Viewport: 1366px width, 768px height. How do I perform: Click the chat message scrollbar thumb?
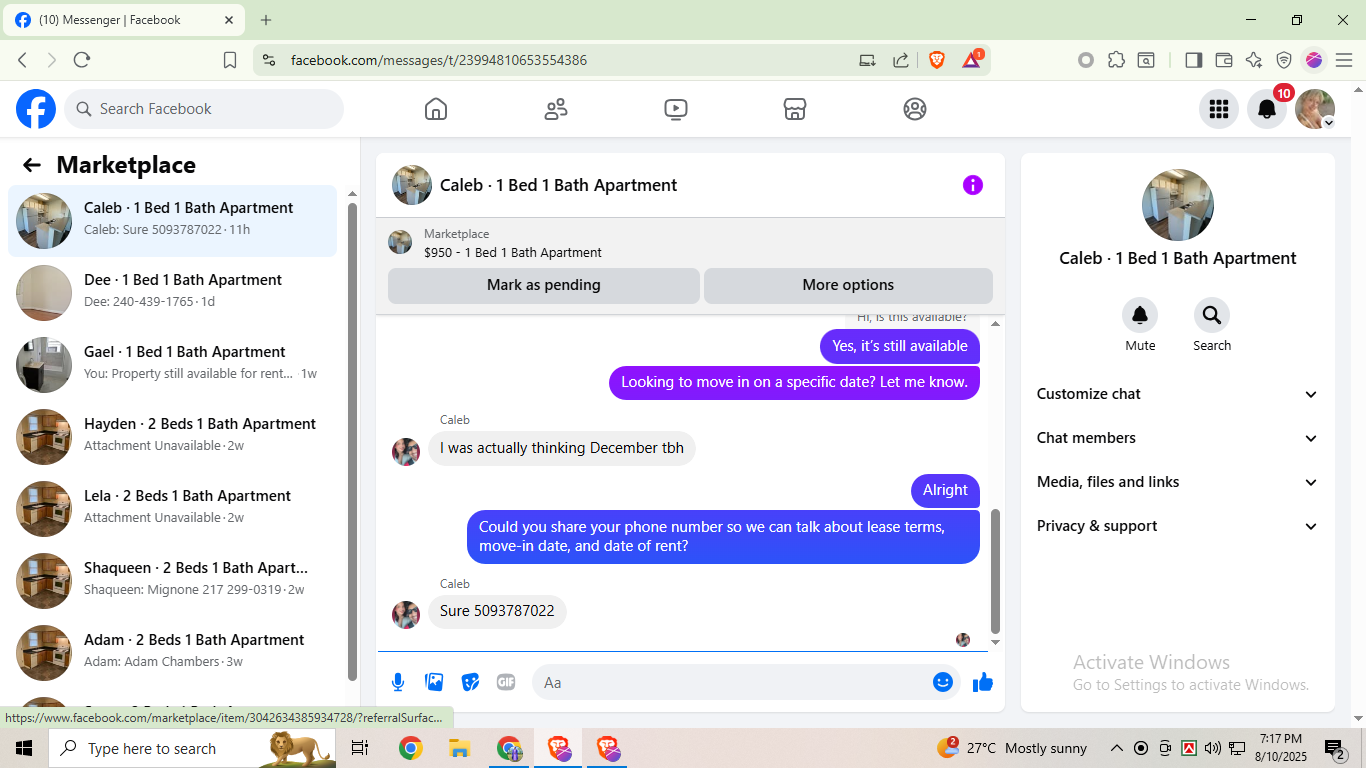tap(995, 571)
